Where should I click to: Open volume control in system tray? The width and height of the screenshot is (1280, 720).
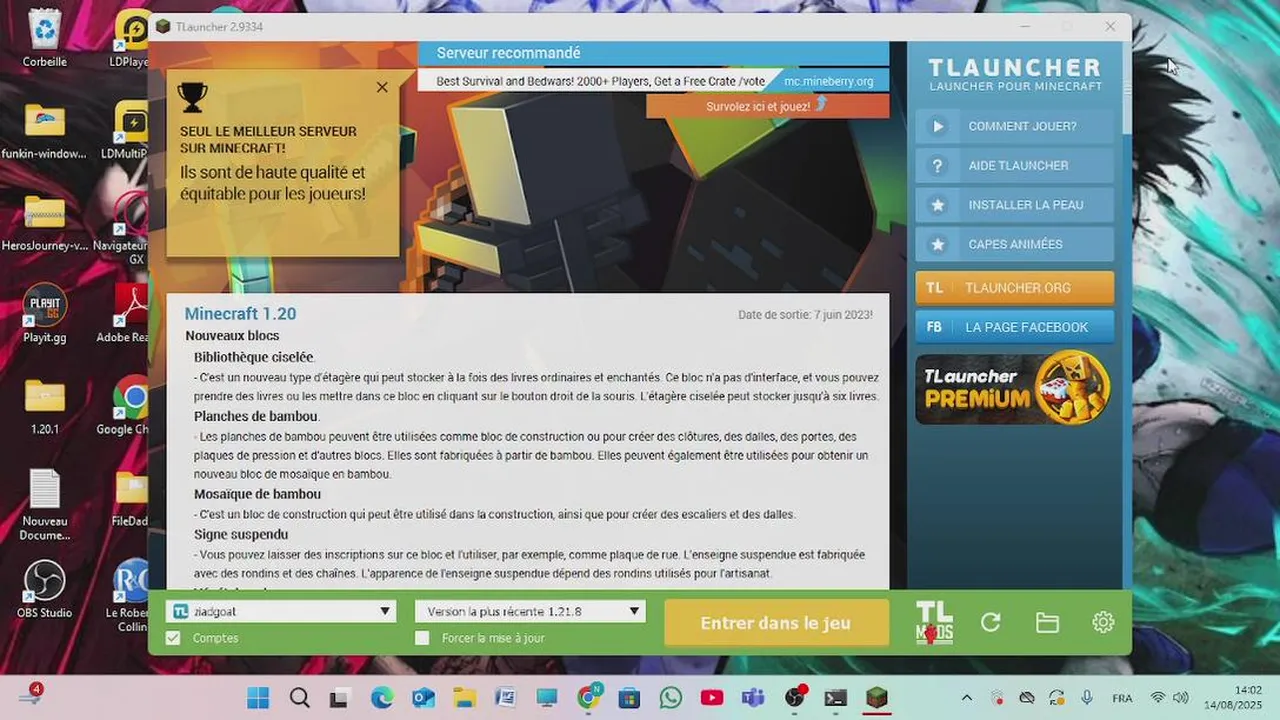[x=1181, y=698]
